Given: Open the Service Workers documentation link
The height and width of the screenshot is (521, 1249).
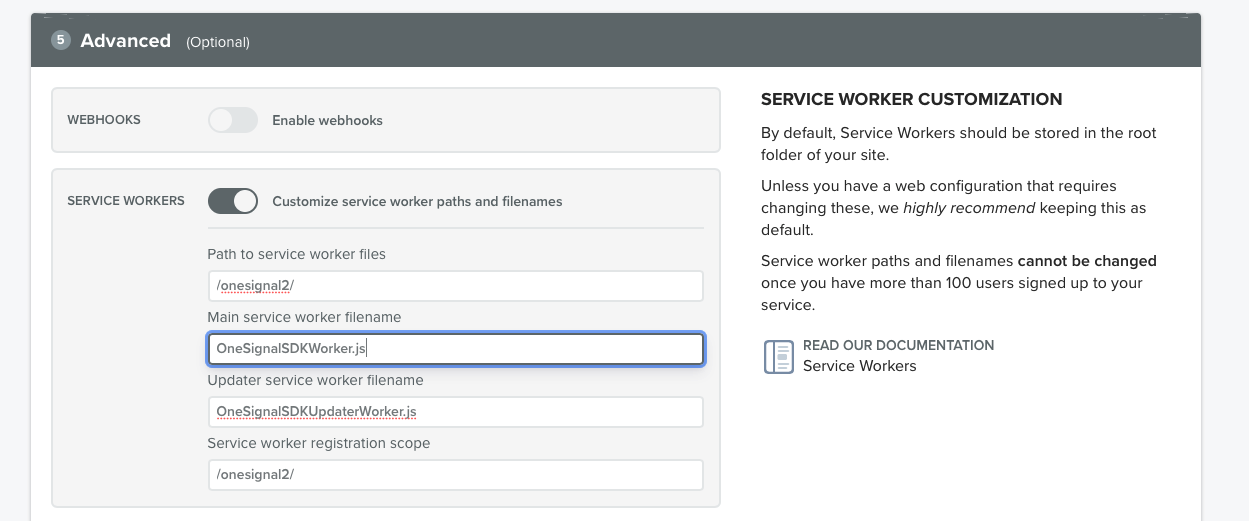Looking at the screenshot, I should tap(859, 366).
